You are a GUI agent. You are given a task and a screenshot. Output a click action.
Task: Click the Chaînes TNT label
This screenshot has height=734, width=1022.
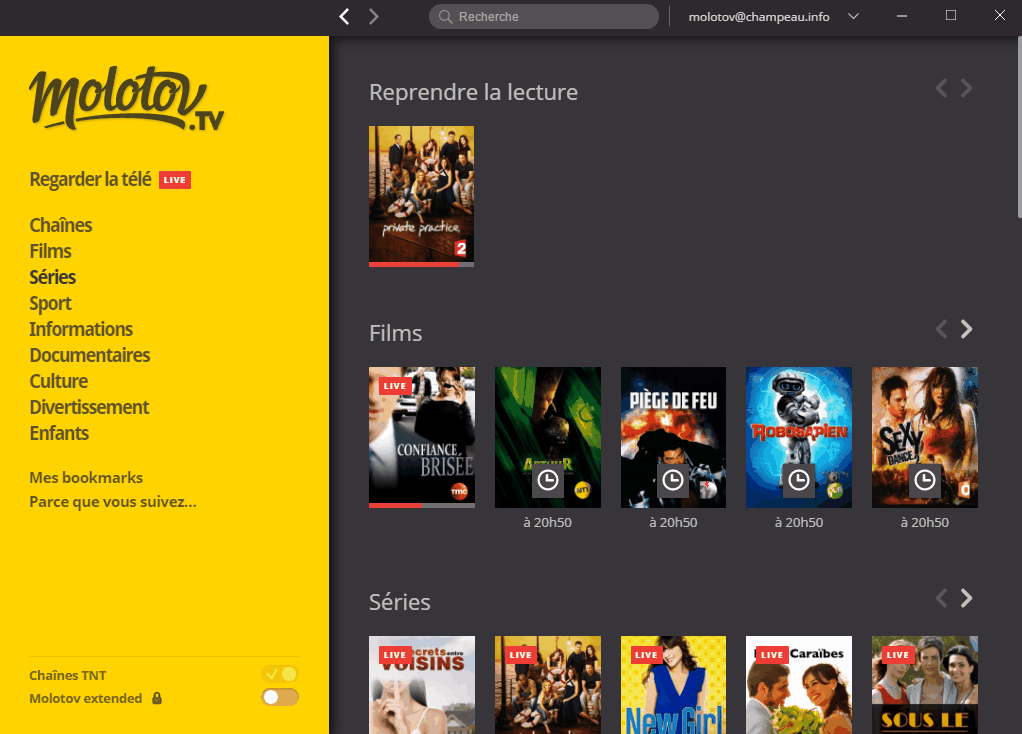tap(68, 675)
